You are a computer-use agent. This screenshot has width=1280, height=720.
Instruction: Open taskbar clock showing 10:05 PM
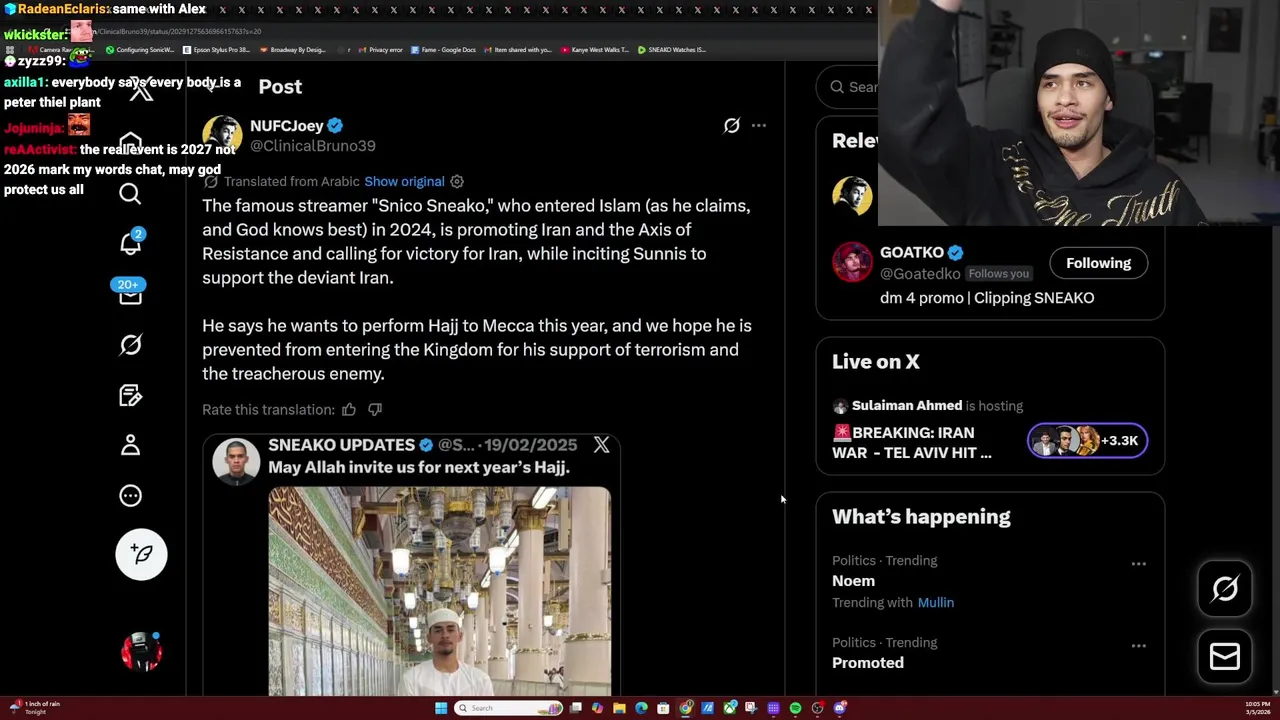[x=1258, y=708]
